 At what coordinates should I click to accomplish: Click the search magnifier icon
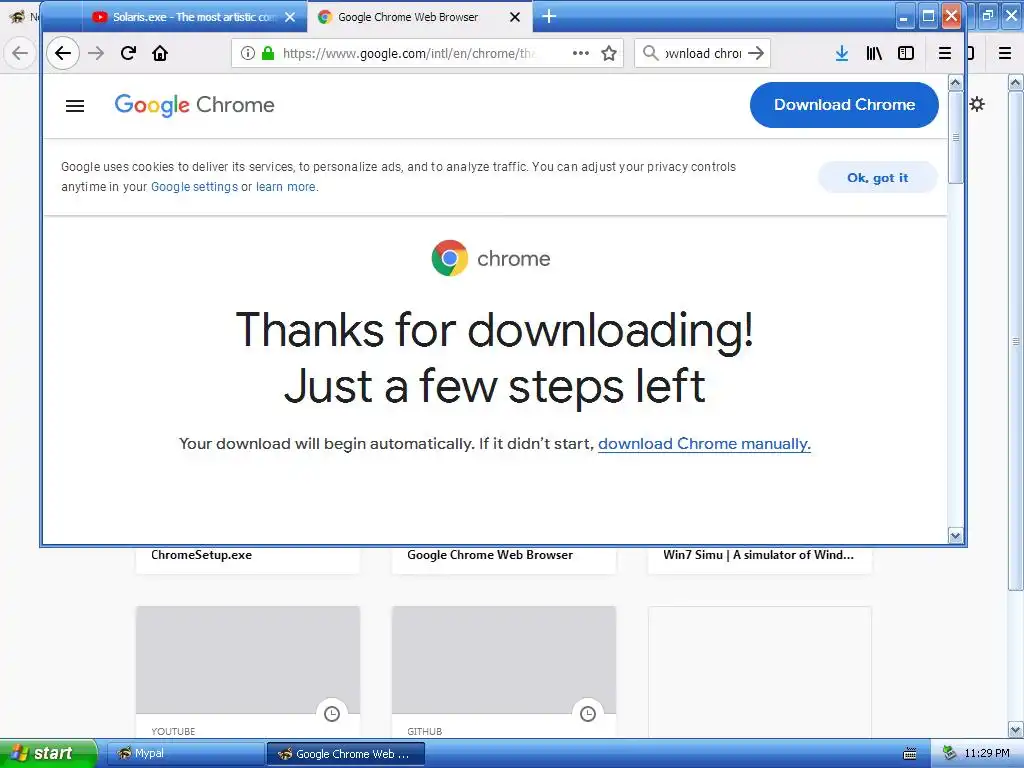coord(650,53)
